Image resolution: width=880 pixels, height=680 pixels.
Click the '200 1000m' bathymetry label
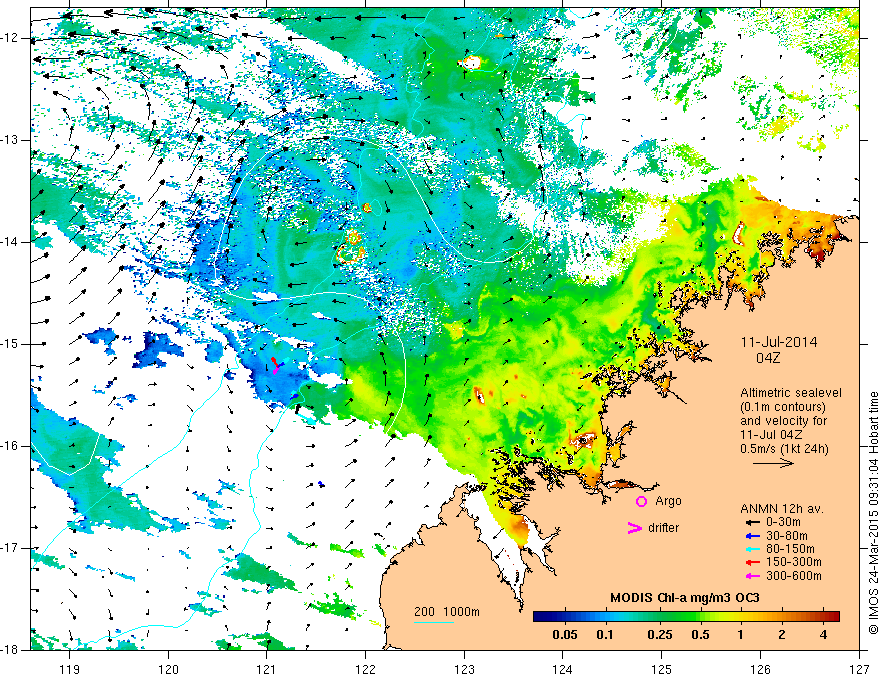pyautogui.click(x=447, y=612)
